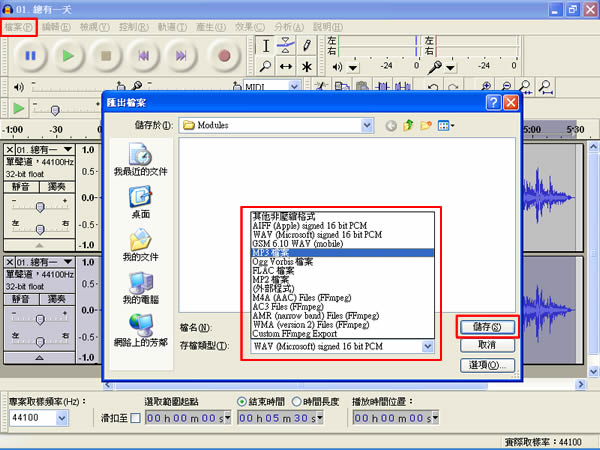
Task: Open the 效果(C) menu
Action: click(250, 27)
